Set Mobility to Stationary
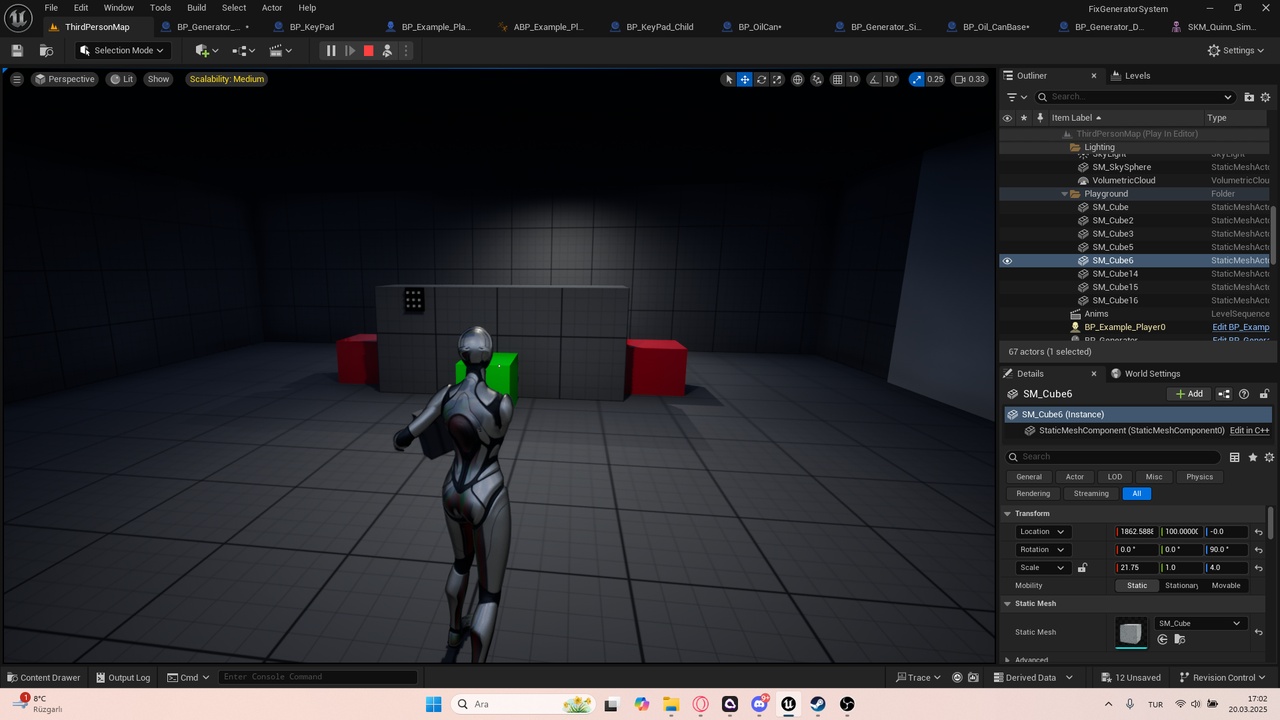Viewport: 1280px width, 720px height. pyautogui.click(x=1181, y=586)
